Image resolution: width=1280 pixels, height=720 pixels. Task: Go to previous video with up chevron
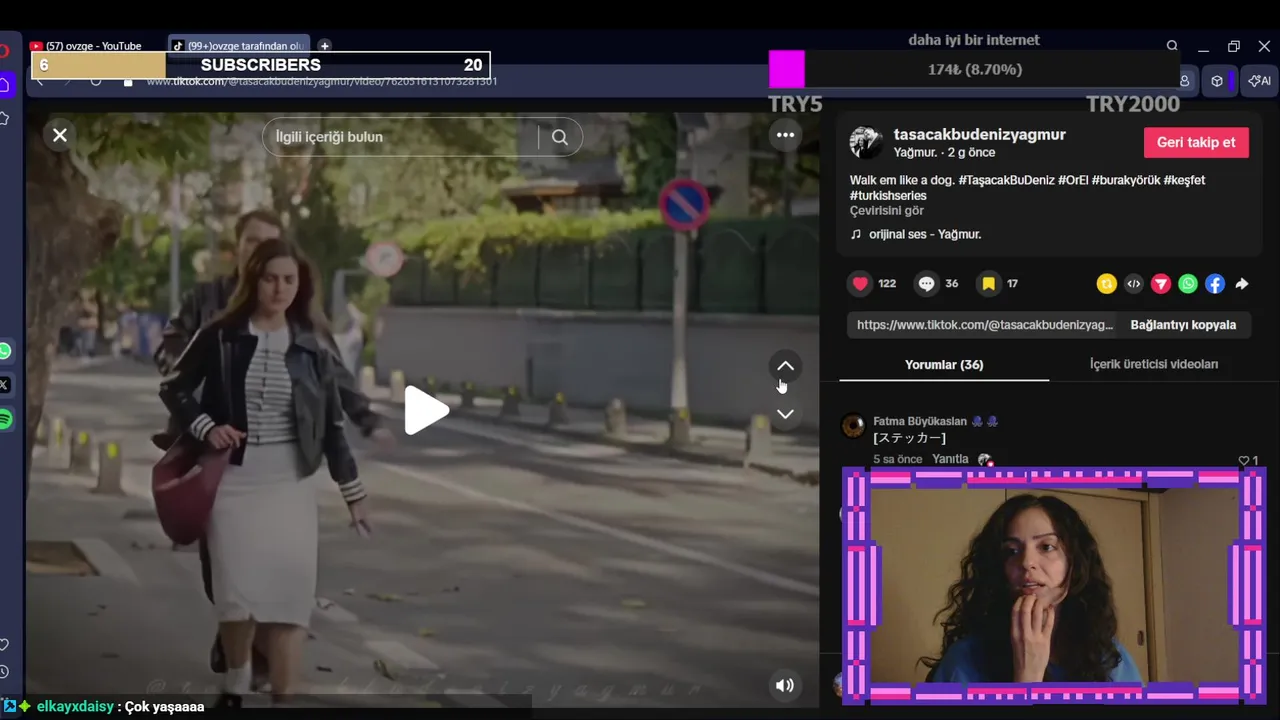click(785, 366)
